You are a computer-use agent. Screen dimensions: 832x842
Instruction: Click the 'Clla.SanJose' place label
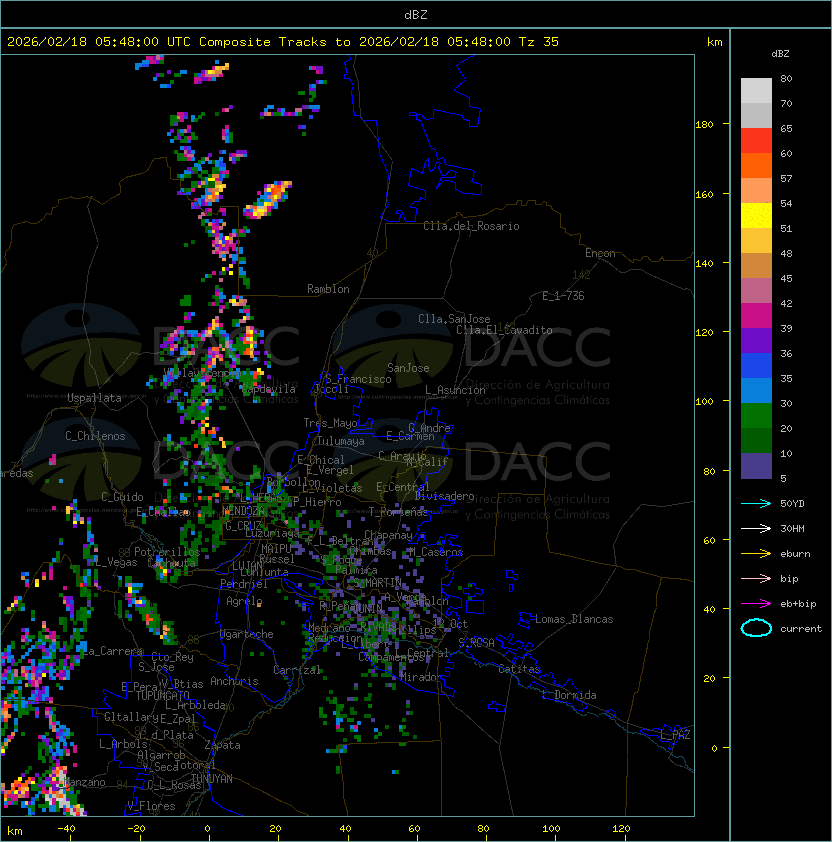[x=454, y=319]
